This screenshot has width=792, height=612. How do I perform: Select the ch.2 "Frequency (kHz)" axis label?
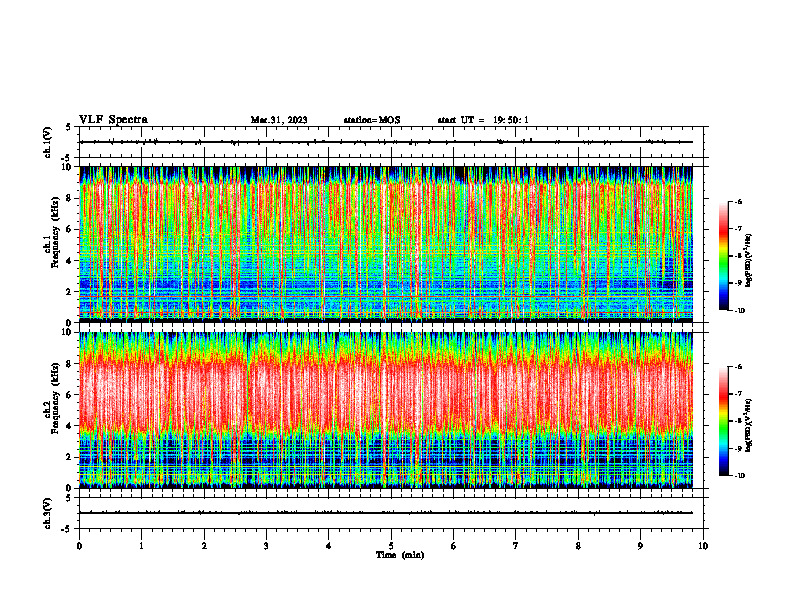[x=55, y=398]
